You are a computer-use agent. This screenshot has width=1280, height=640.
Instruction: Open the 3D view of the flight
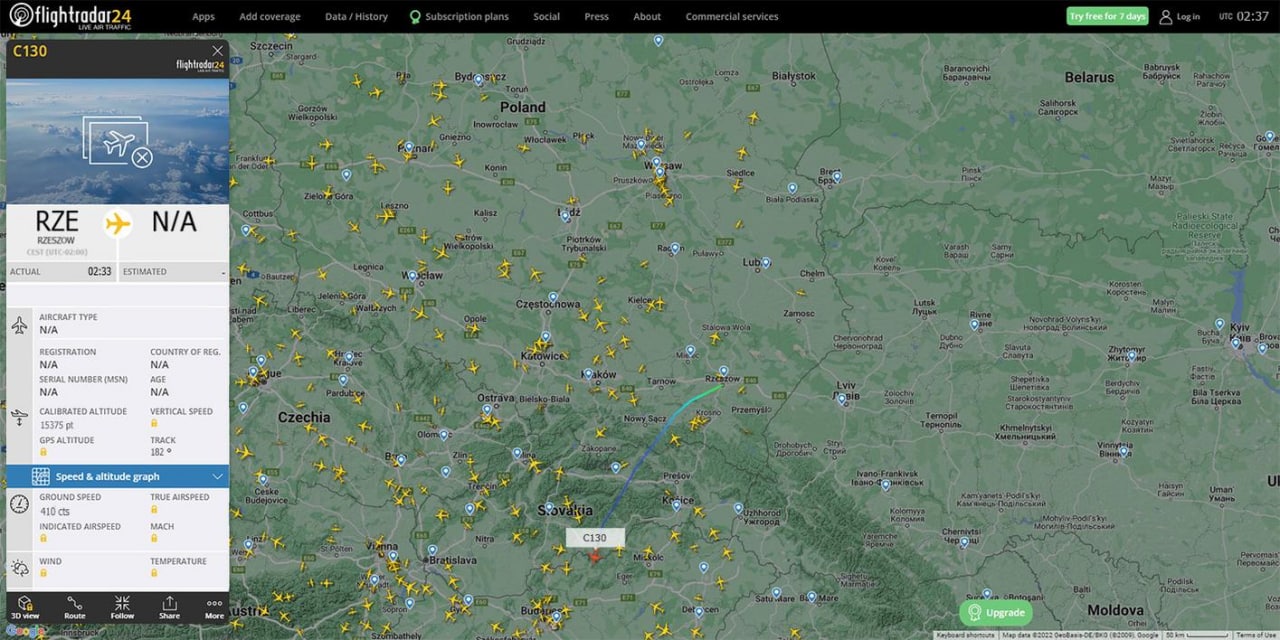pyautogui.click(x=25, y=608)
